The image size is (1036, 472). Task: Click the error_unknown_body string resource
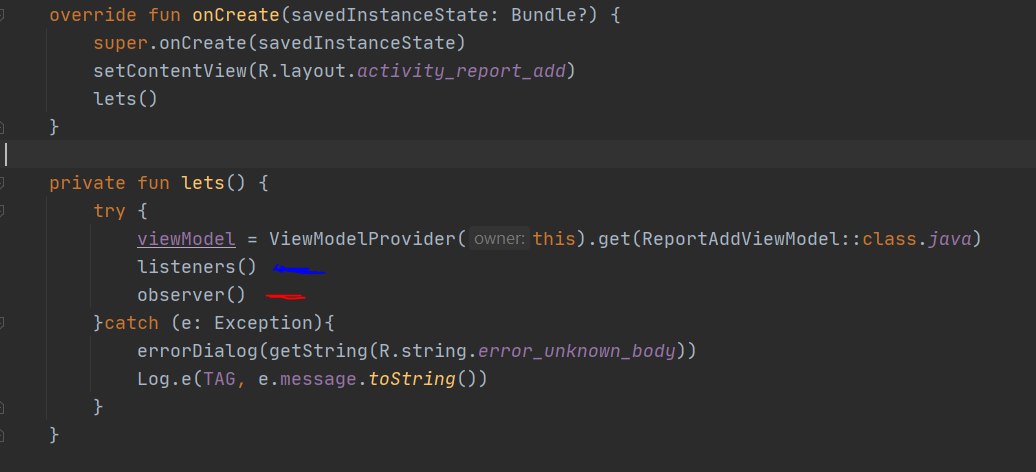(577, 352)
